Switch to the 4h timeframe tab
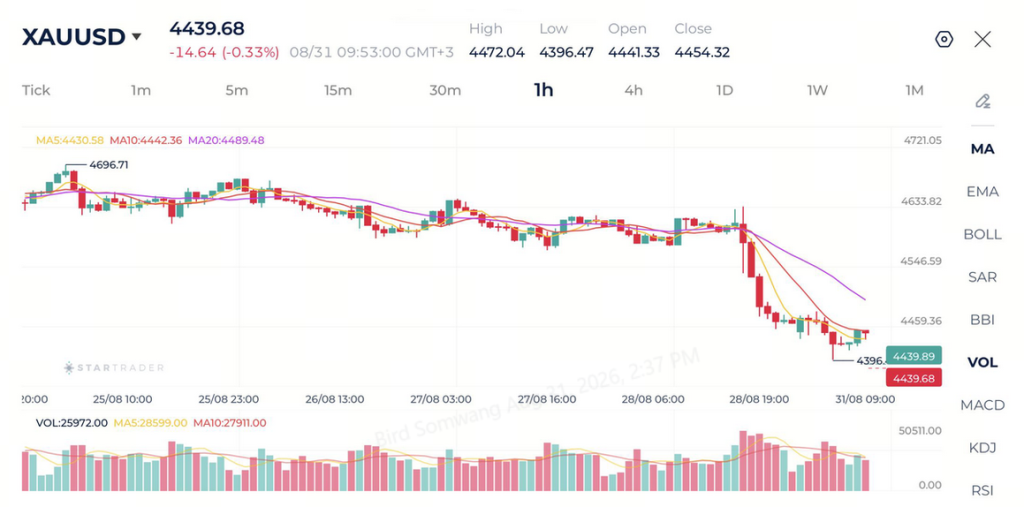 coord(633,90)
